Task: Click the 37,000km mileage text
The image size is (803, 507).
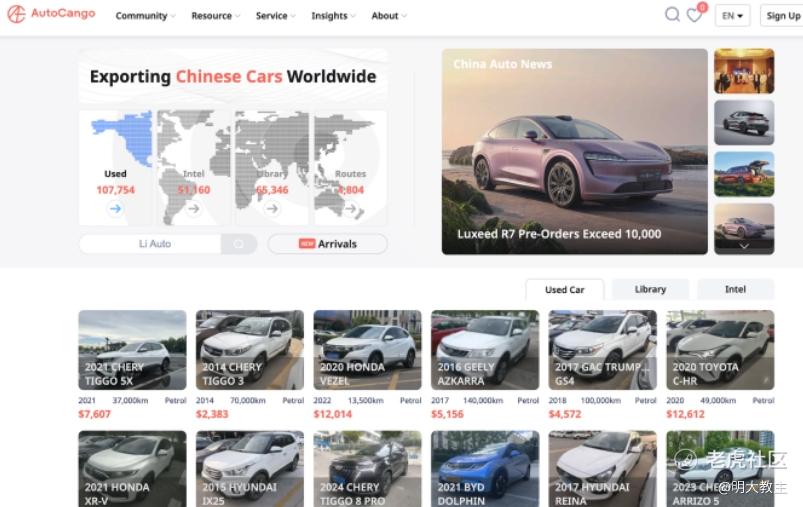Action: pyautogui.click(x=130, y=400)
